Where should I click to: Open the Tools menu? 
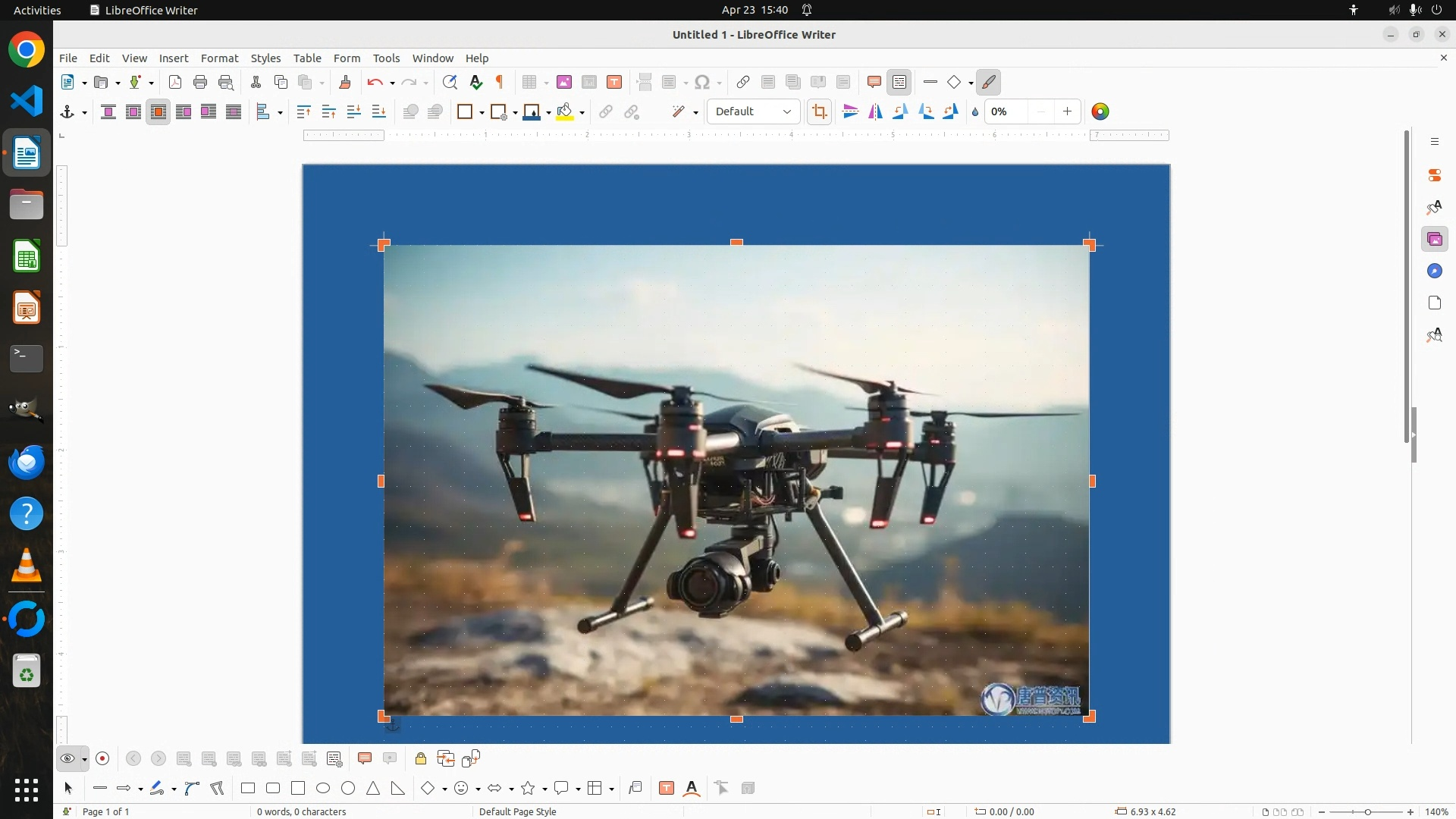coord(386,58)
